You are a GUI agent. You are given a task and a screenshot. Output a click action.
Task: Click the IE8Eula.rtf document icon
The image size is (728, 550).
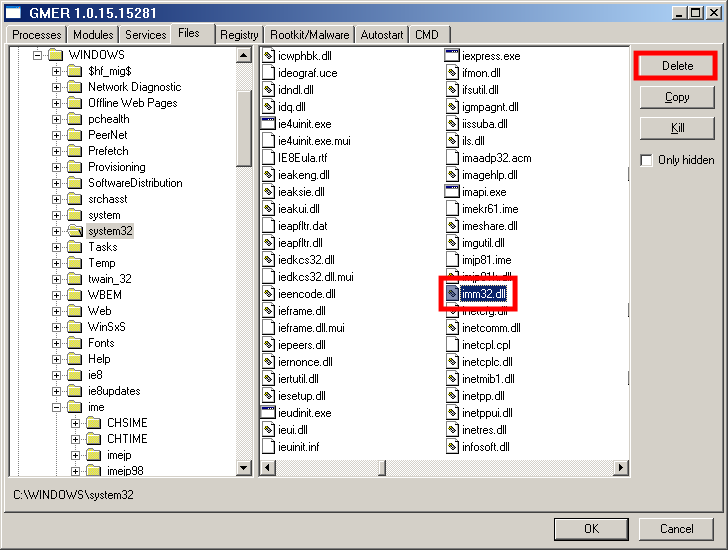point(268,158)
